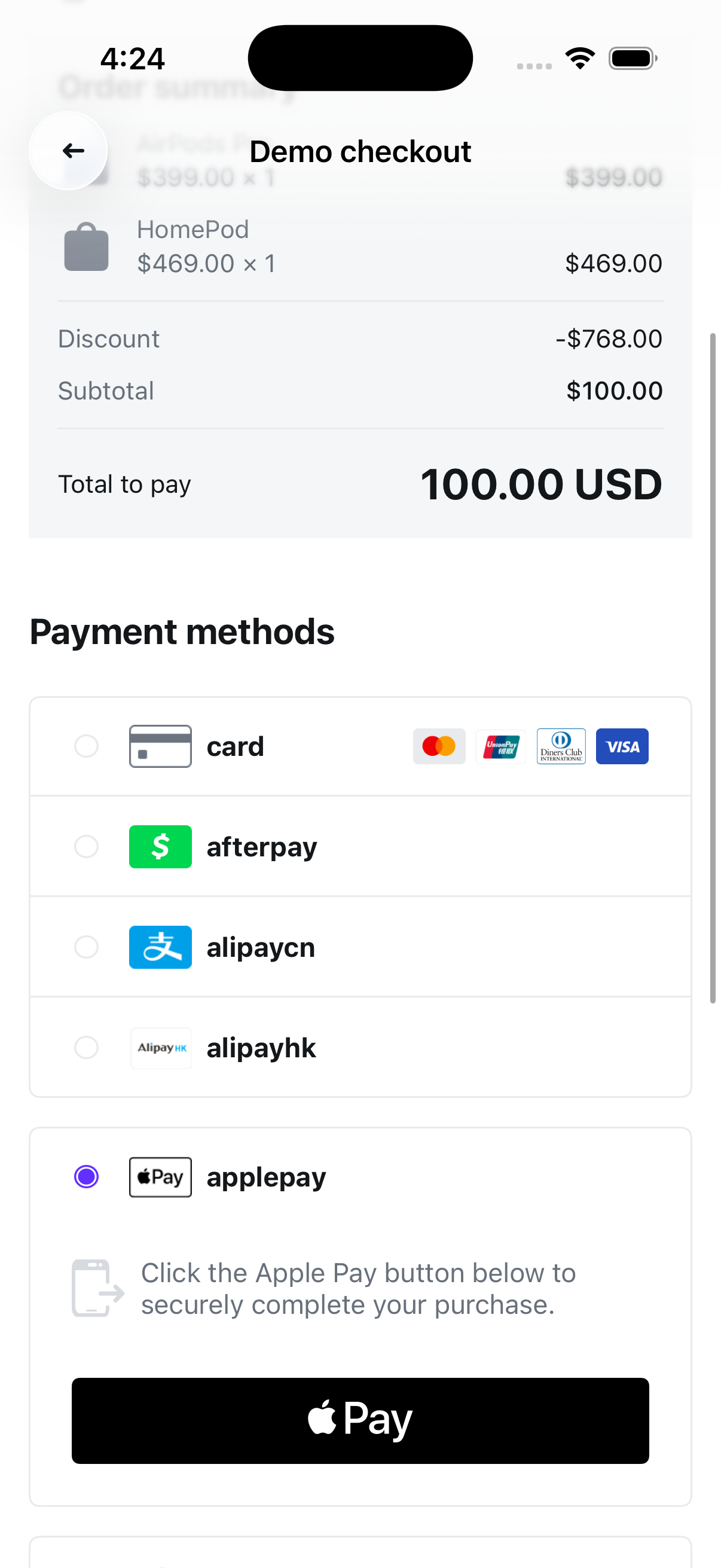Tap the back arrow button

pos(68,151)
